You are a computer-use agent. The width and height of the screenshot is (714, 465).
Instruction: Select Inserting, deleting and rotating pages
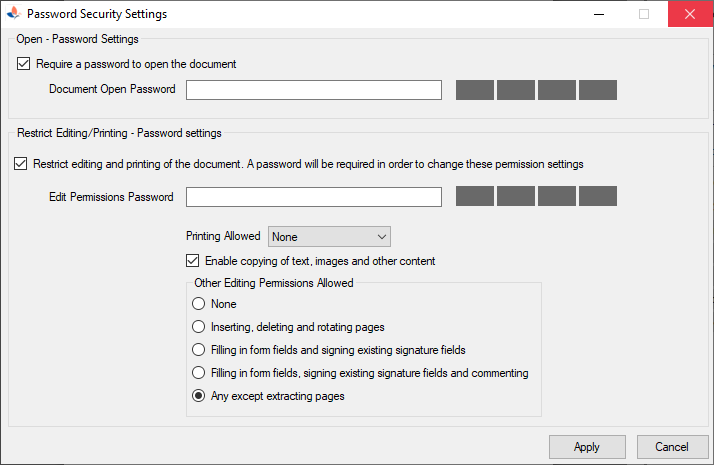pyautogui.click(x=199, y=327)
